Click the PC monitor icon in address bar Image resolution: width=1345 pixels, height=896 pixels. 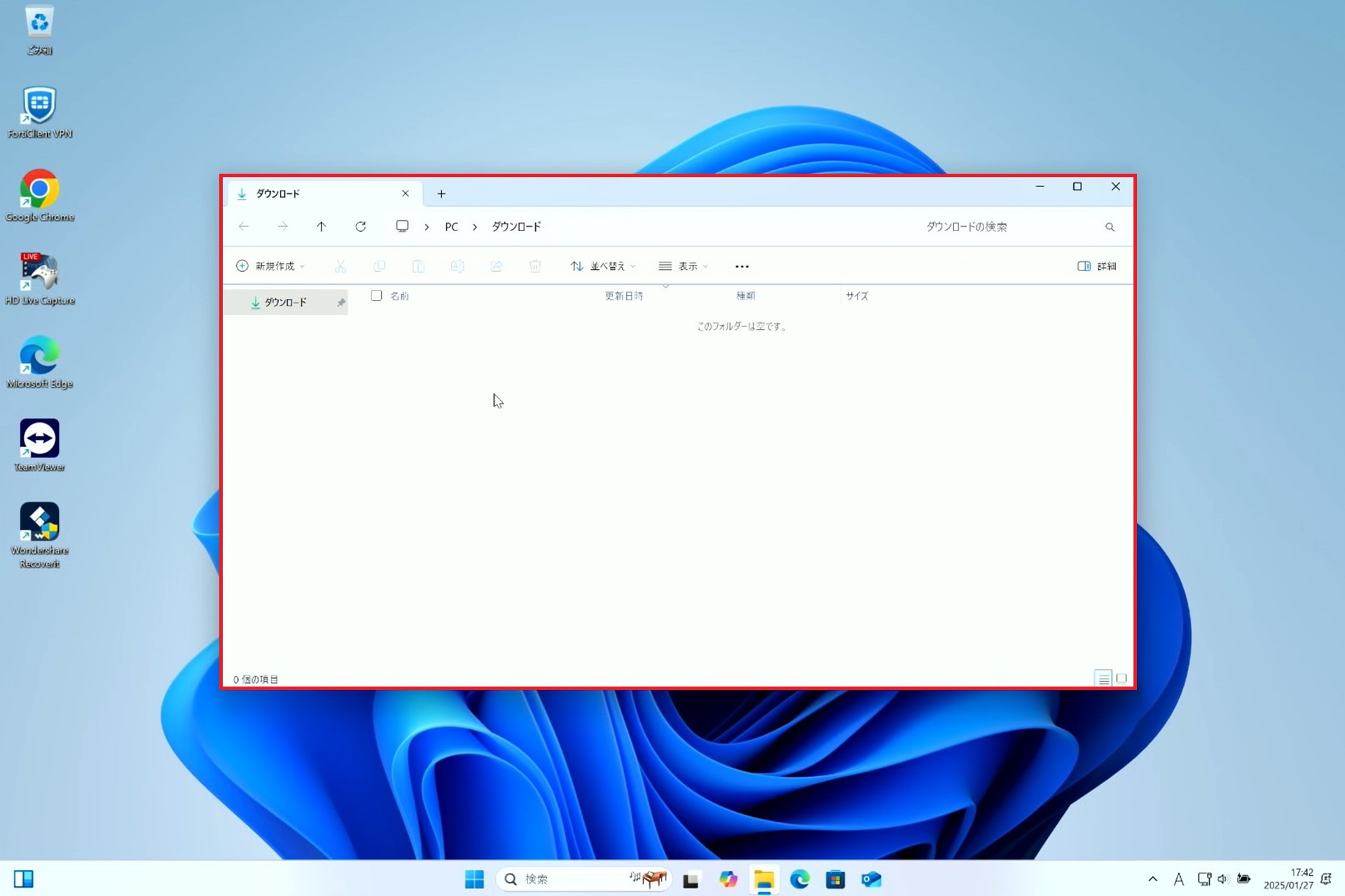click(402, 226)
